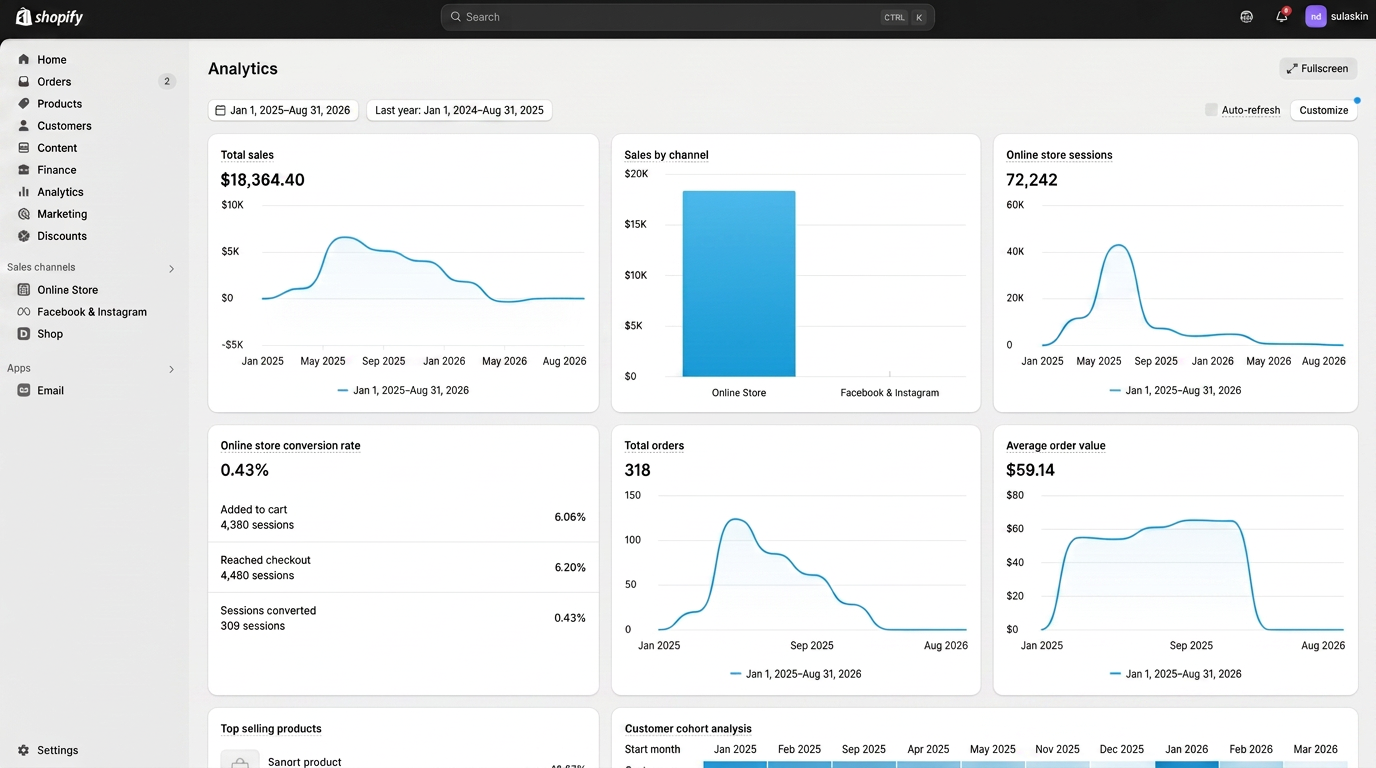The image size is (1376, 768).
Task: Open the Last year comparison date dropdown
Action: point(459,110)
